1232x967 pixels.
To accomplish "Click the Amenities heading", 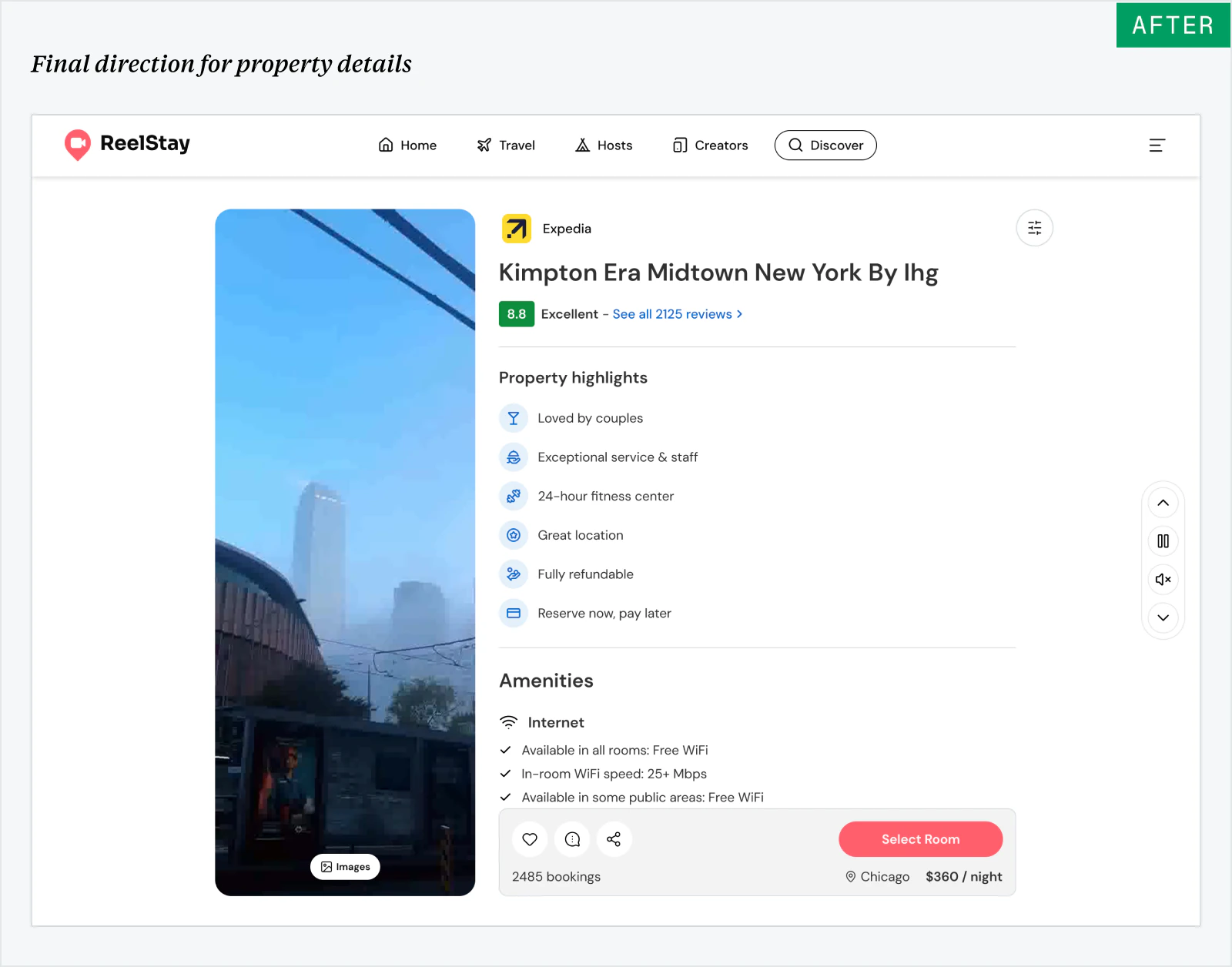I will pyautogui.click(x=546, y=681).
